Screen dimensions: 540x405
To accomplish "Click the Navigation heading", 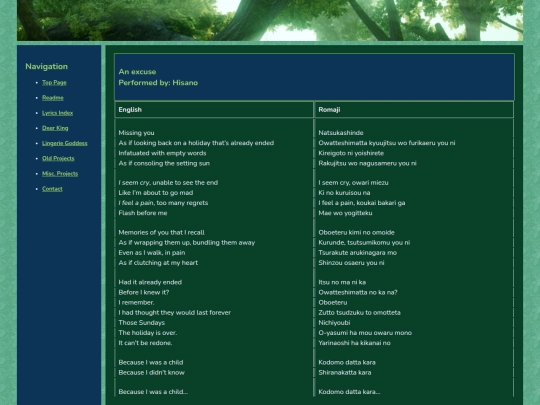I will coord(46,66).
